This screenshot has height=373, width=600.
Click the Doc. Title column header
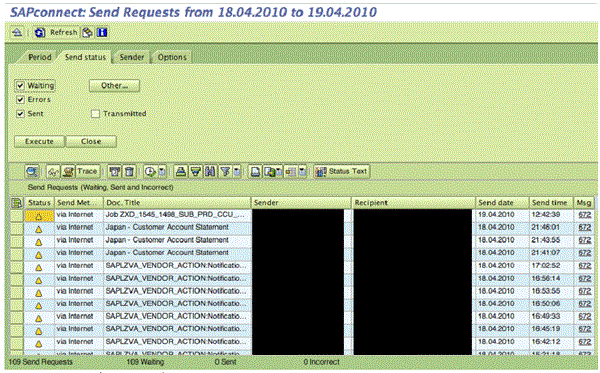click(177, 203)
